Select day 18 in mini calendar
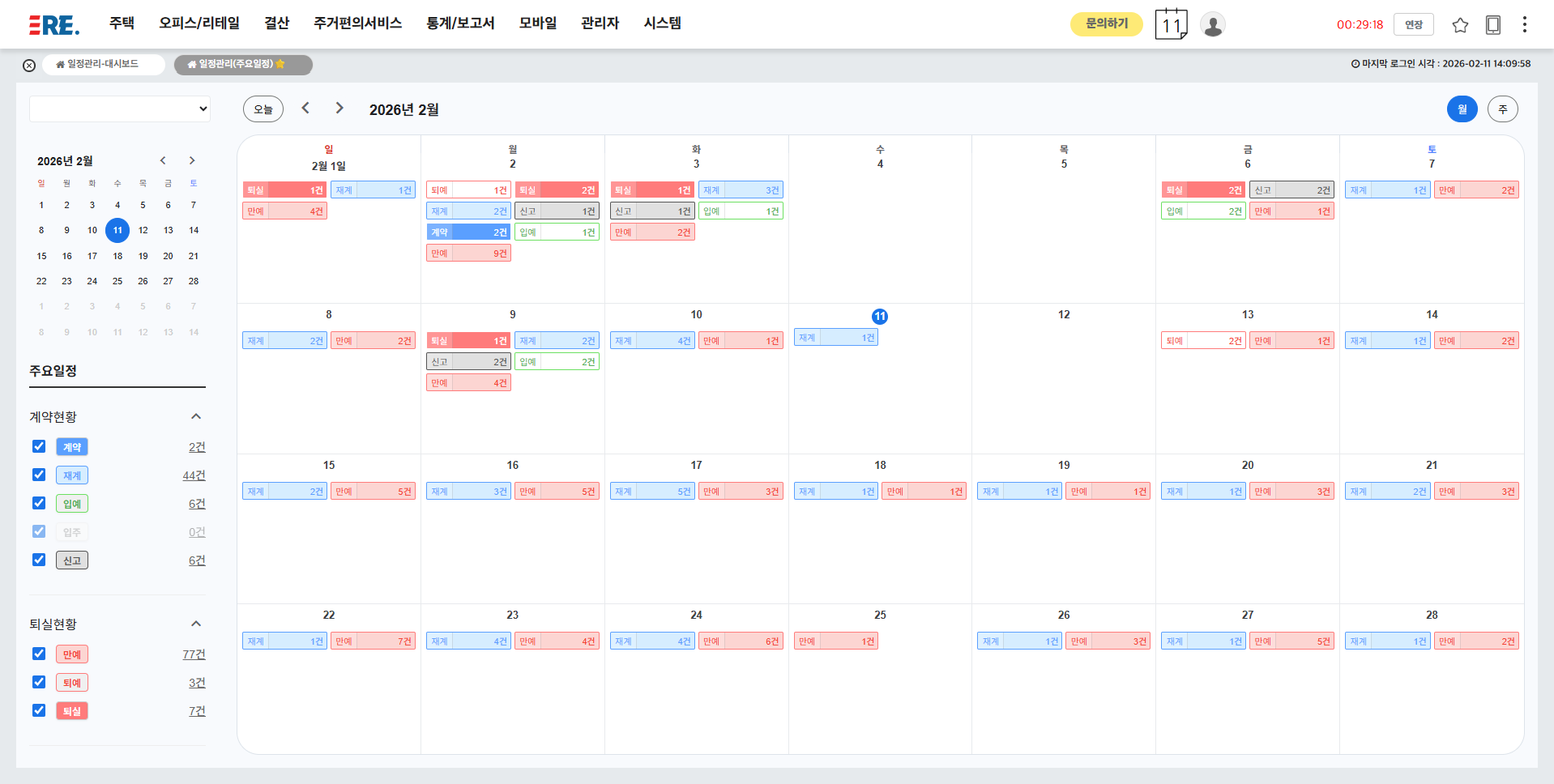The width and height of the screenshot is (1554, 784). click(x=117, y=256)
